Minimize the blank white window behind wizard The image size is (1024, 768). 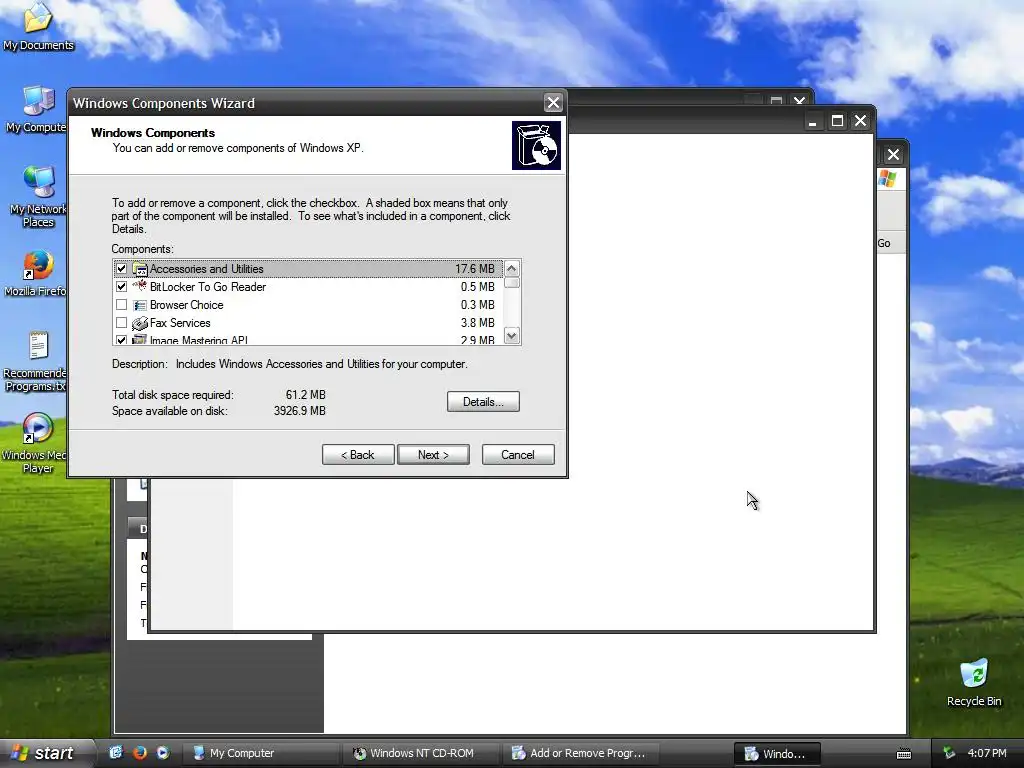[812, 121]
